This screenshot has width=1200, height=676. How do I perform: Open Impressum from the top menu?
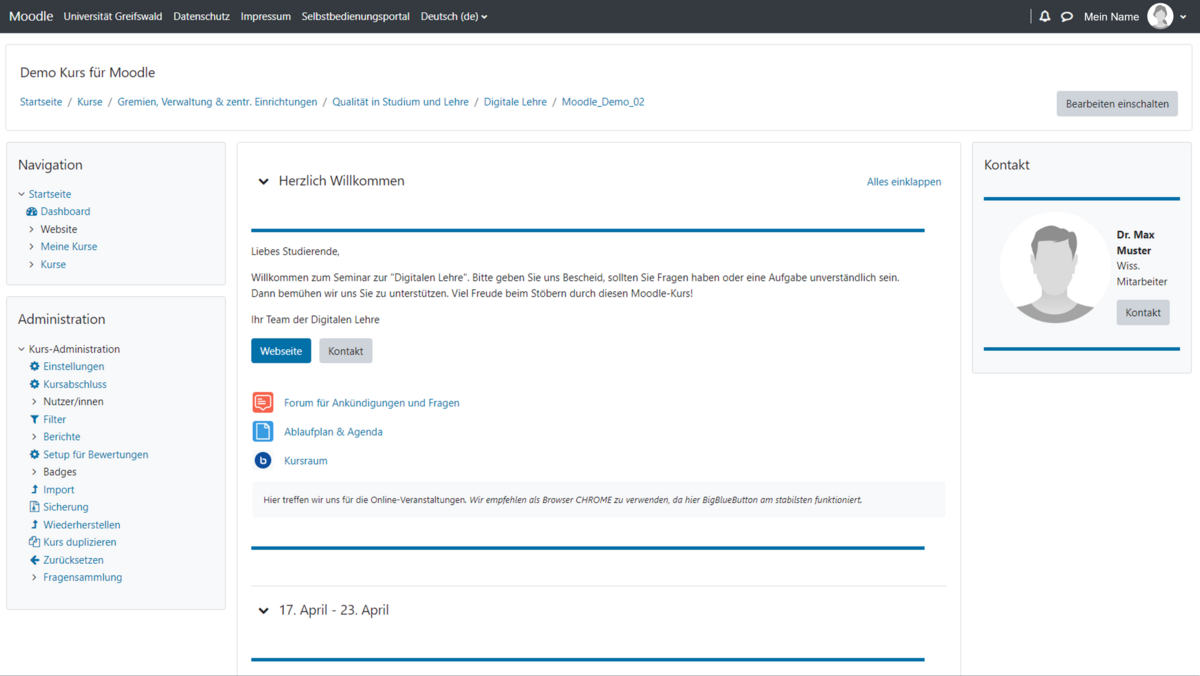pyautogui.click(x=265, y=16)
